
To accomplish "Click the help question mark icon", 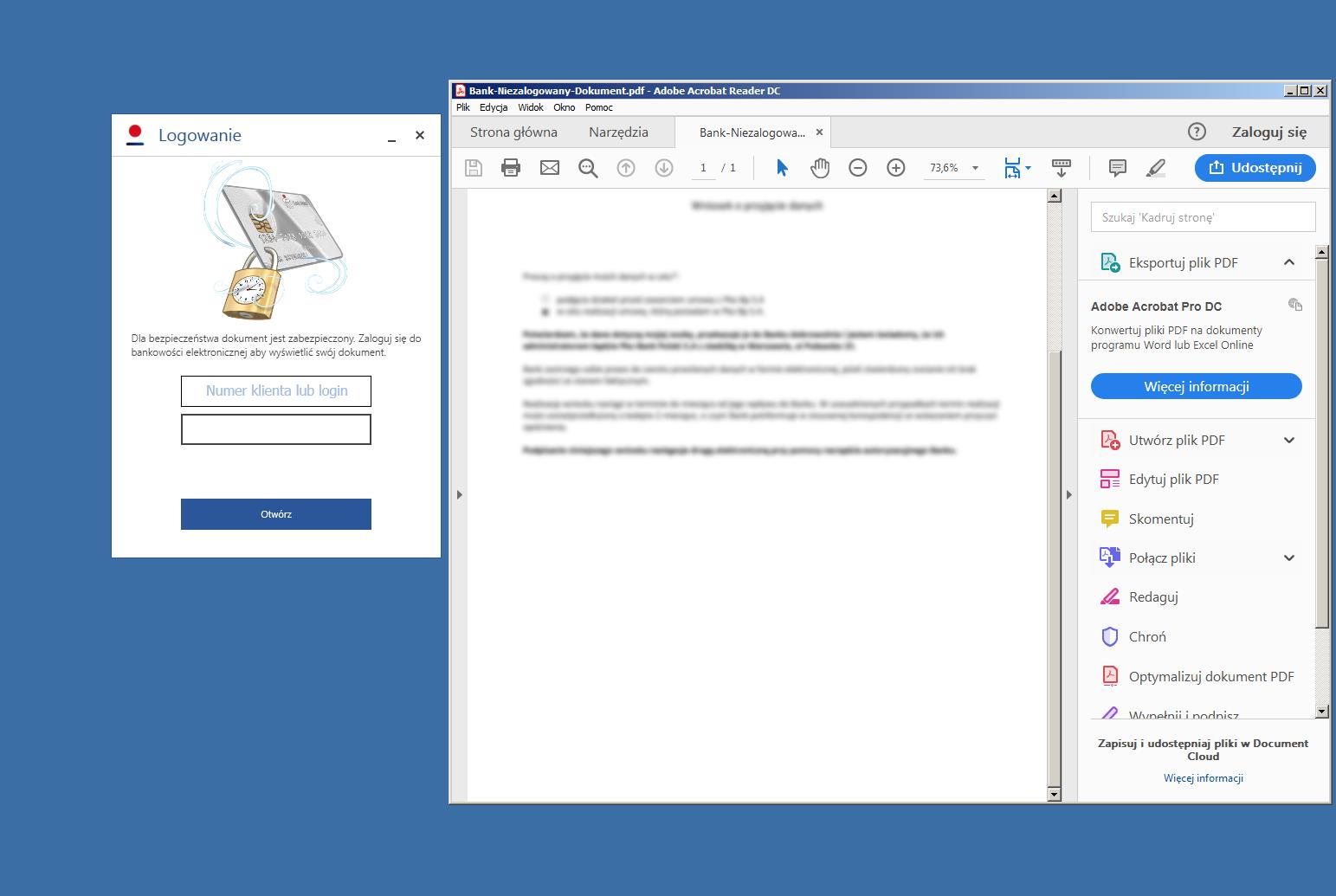I will coord(1197,132).
